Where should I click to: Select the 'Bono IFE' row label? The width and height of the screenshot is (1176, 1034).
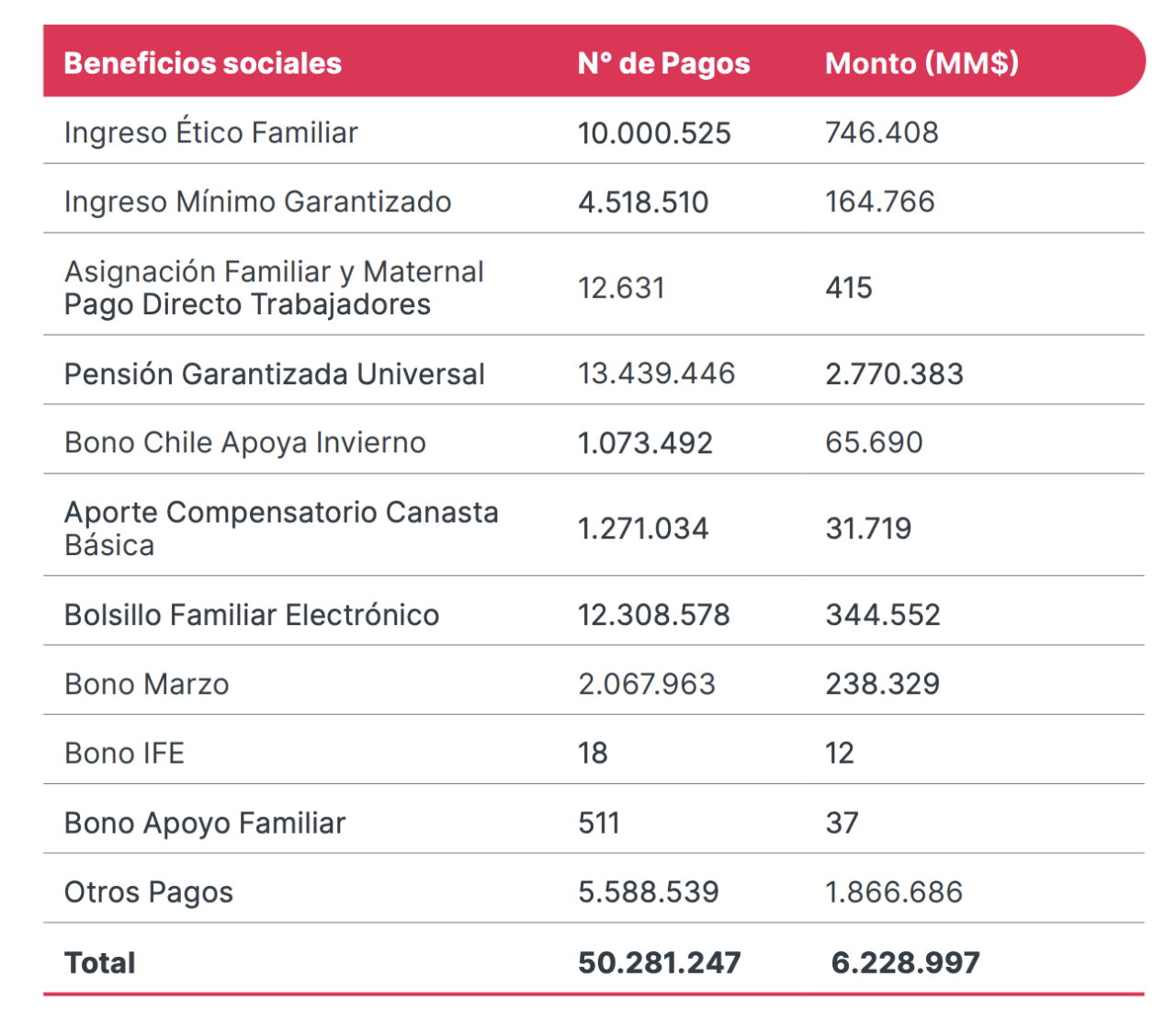[124, 754]
